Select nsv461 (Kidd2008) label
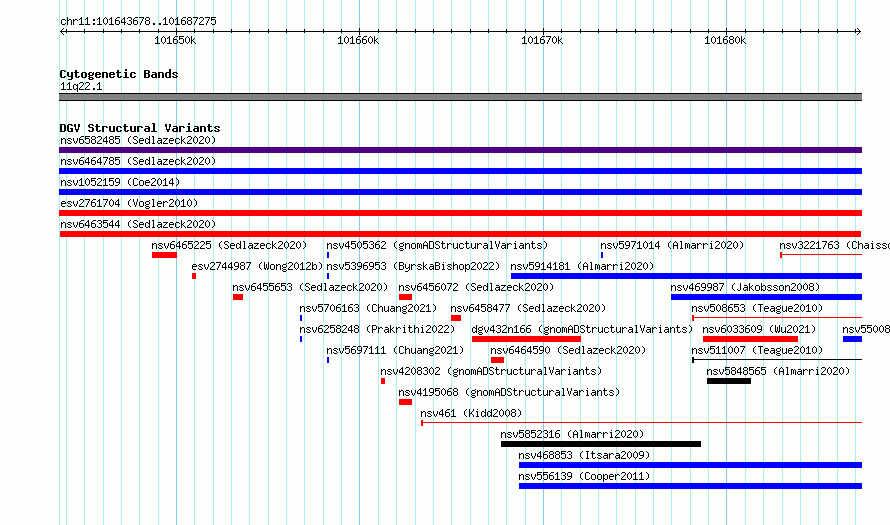The image size is (890, 525). click(x=471, y=413)
